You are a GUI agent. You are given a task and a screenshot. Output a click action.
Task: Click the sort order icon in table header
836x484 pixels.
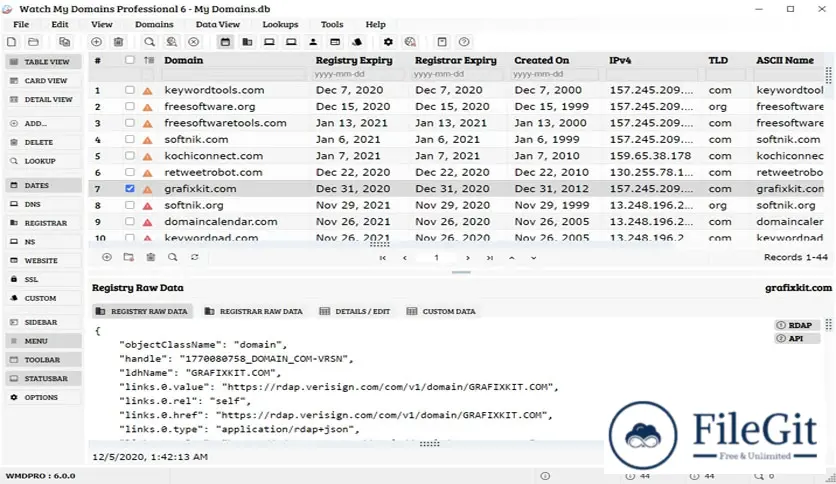149,60
